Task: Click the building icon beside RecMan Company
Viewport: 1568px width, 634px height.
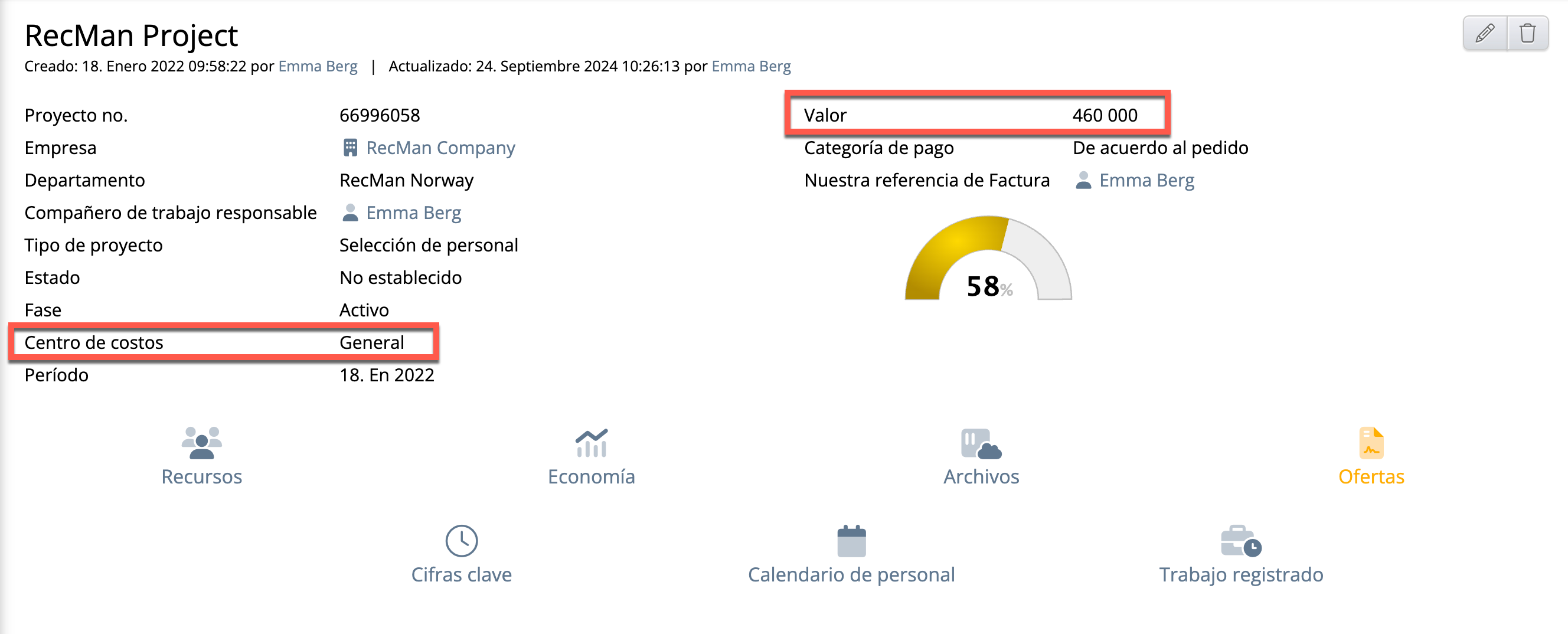Action: (x=351, y=148)
